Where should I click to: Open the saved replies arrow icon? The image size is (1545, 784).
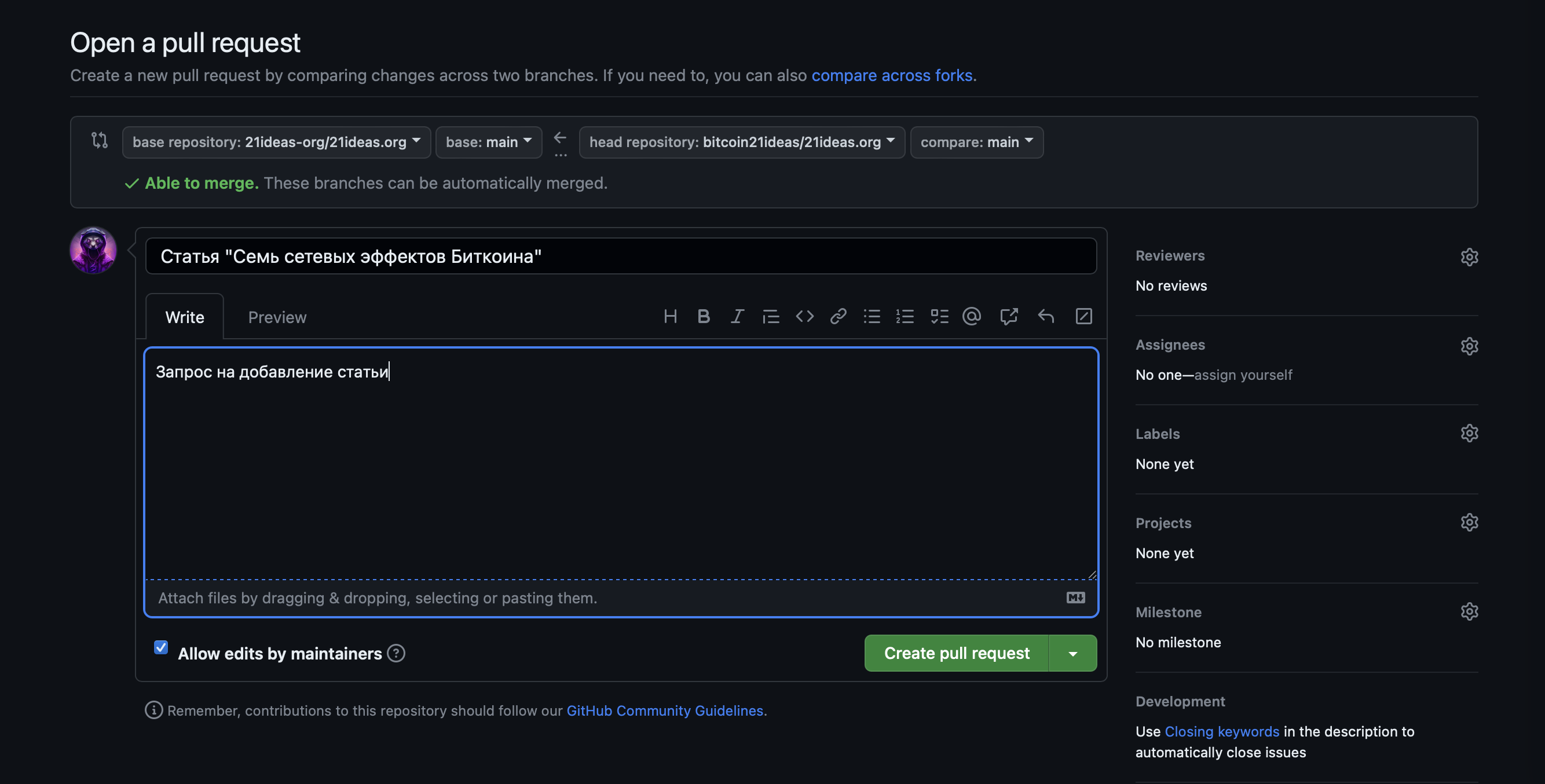1045,316
